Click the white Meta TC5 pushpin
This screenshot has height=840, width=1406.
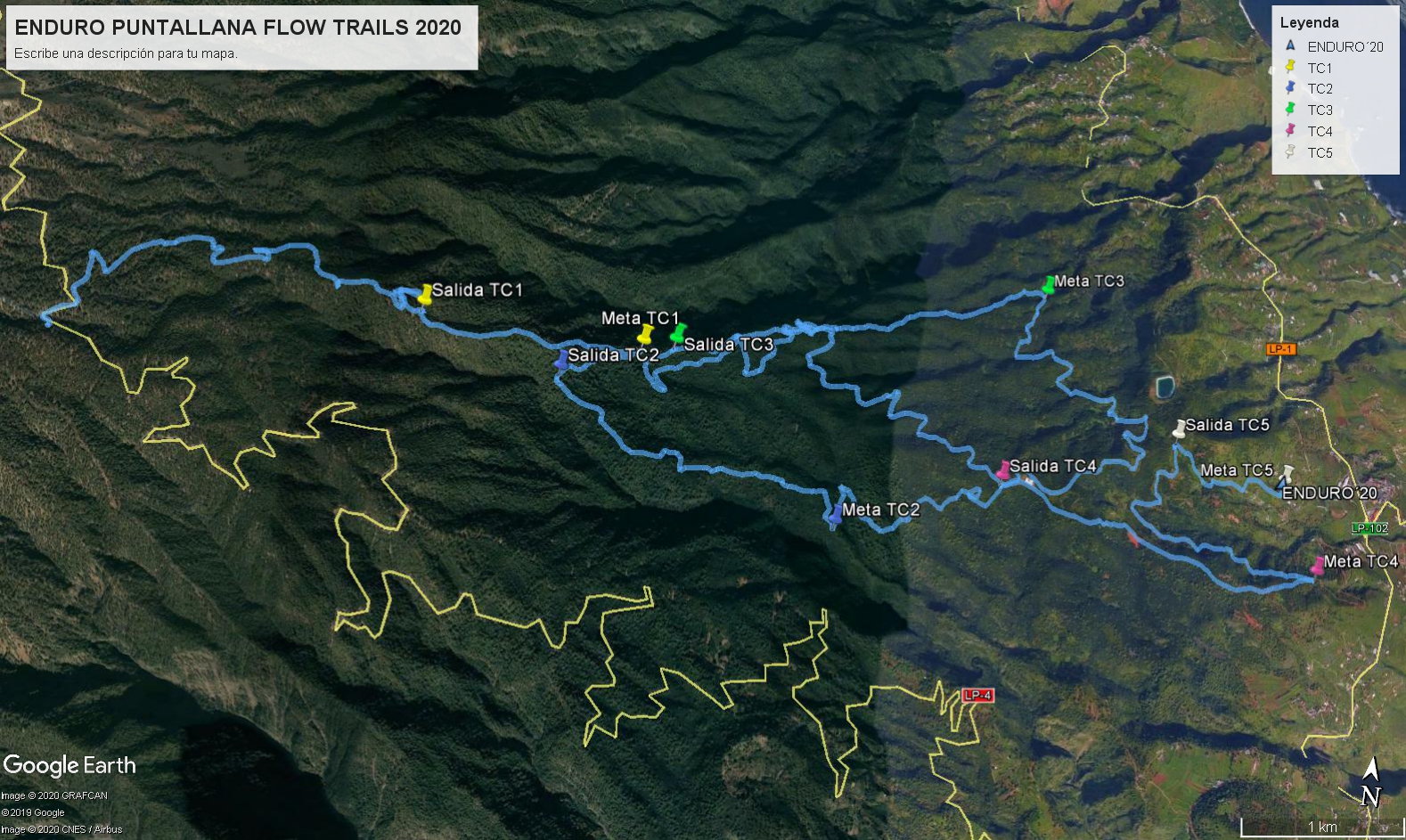(1287, 473)
